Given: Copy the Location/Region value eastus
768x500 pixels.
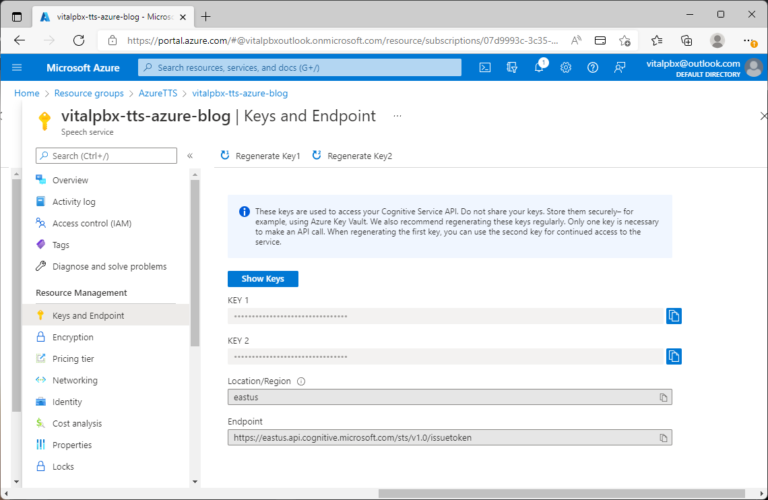Looking at the screenshot, I should (x=663, y=397).
